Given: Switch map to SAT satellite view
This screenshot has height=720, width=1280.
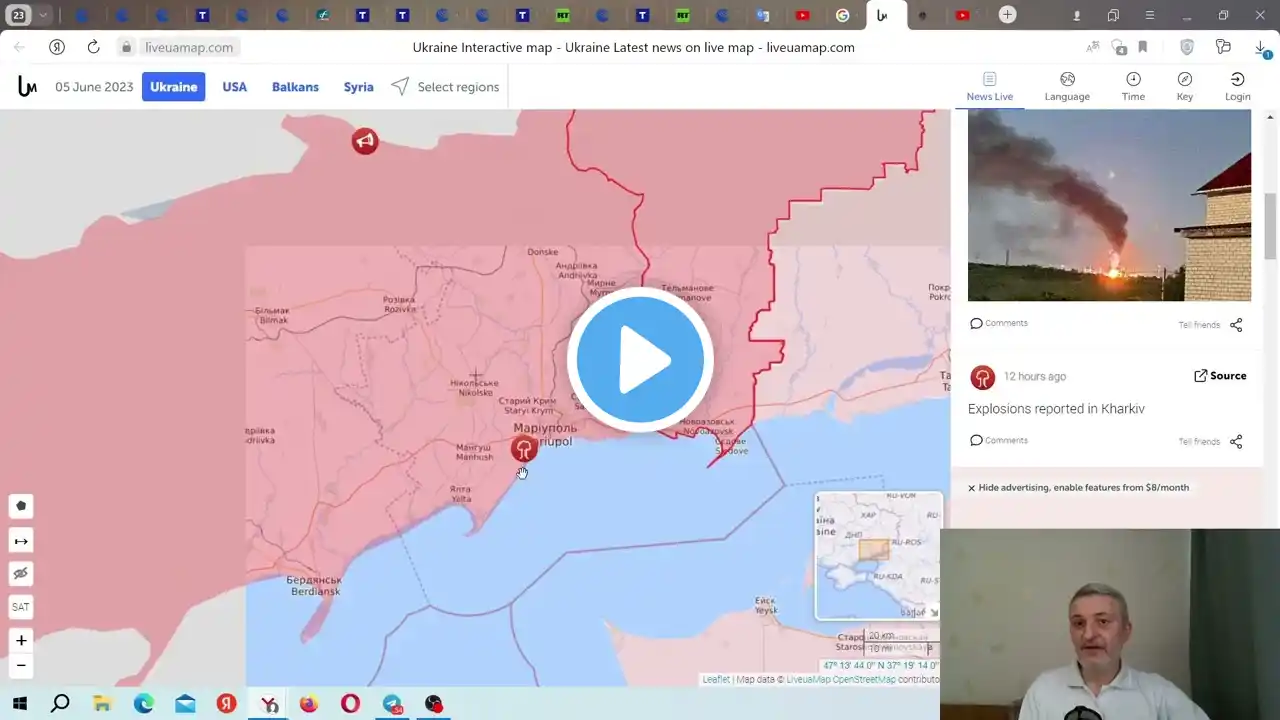Looking at the screenshot, I should 21,607.
